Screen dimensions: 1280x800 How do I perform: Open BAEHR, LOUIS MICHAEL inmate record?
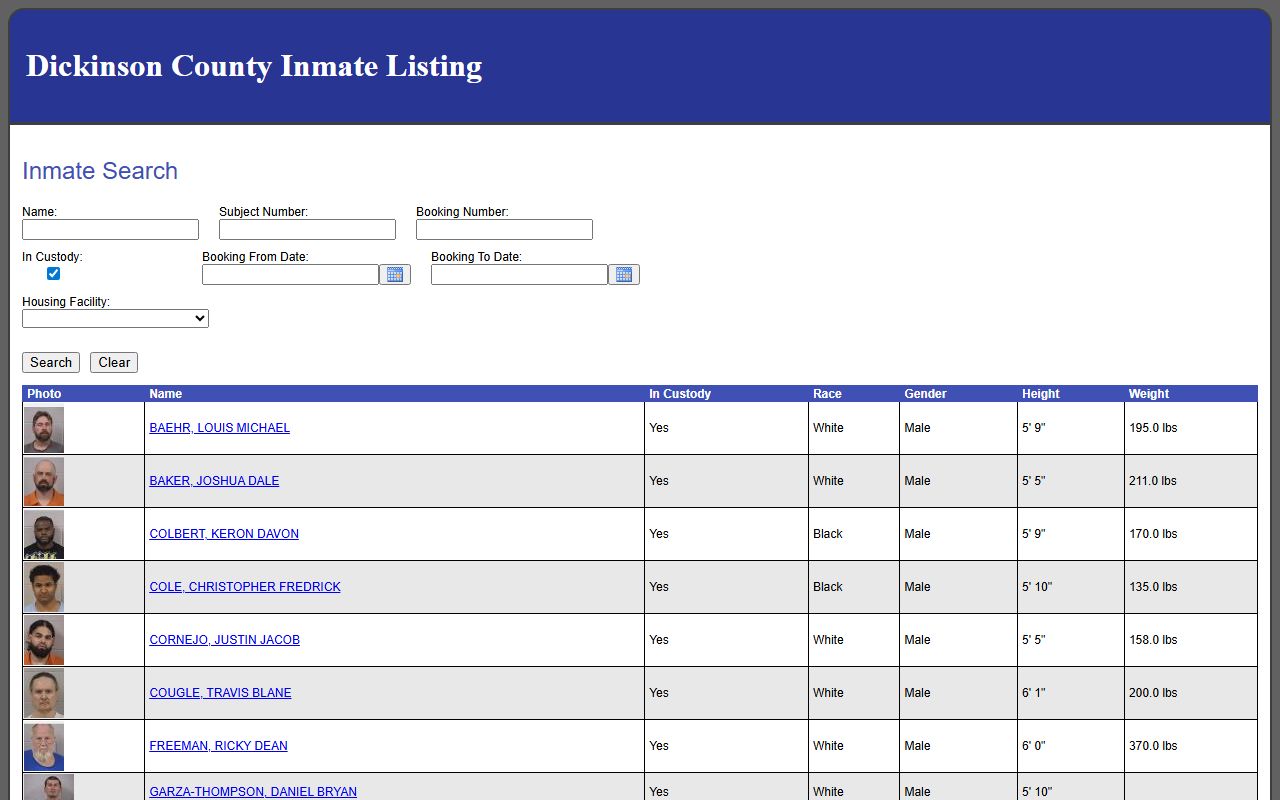(x=220, y=428)
